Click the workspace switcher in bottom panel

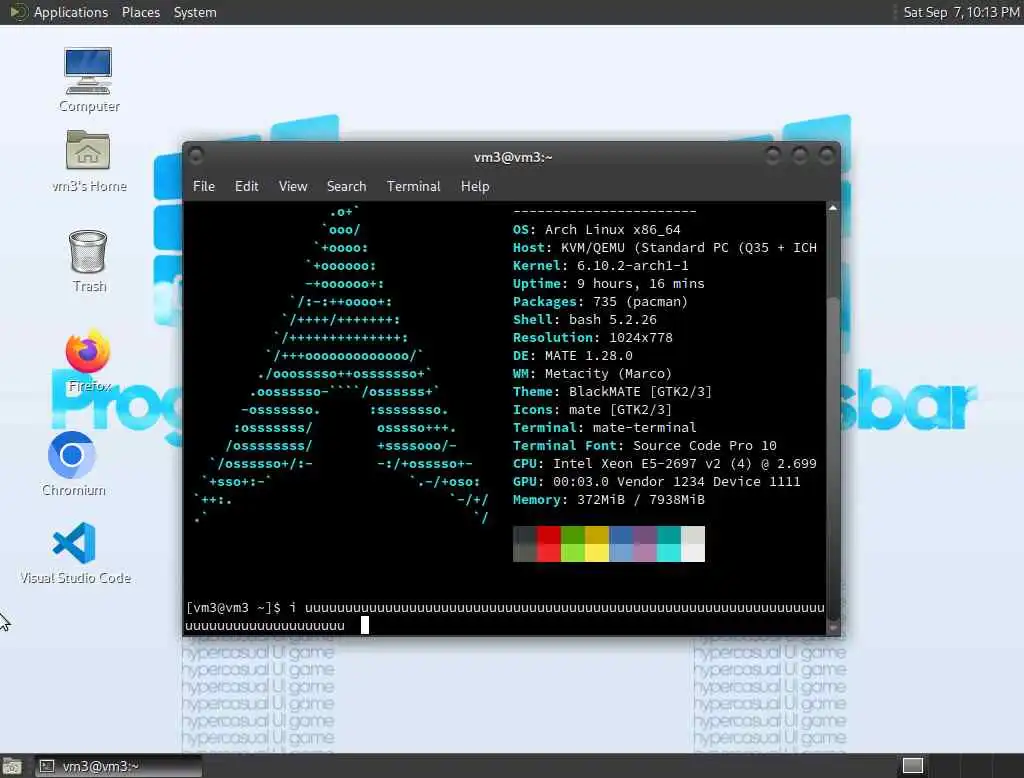pos(912,766)
